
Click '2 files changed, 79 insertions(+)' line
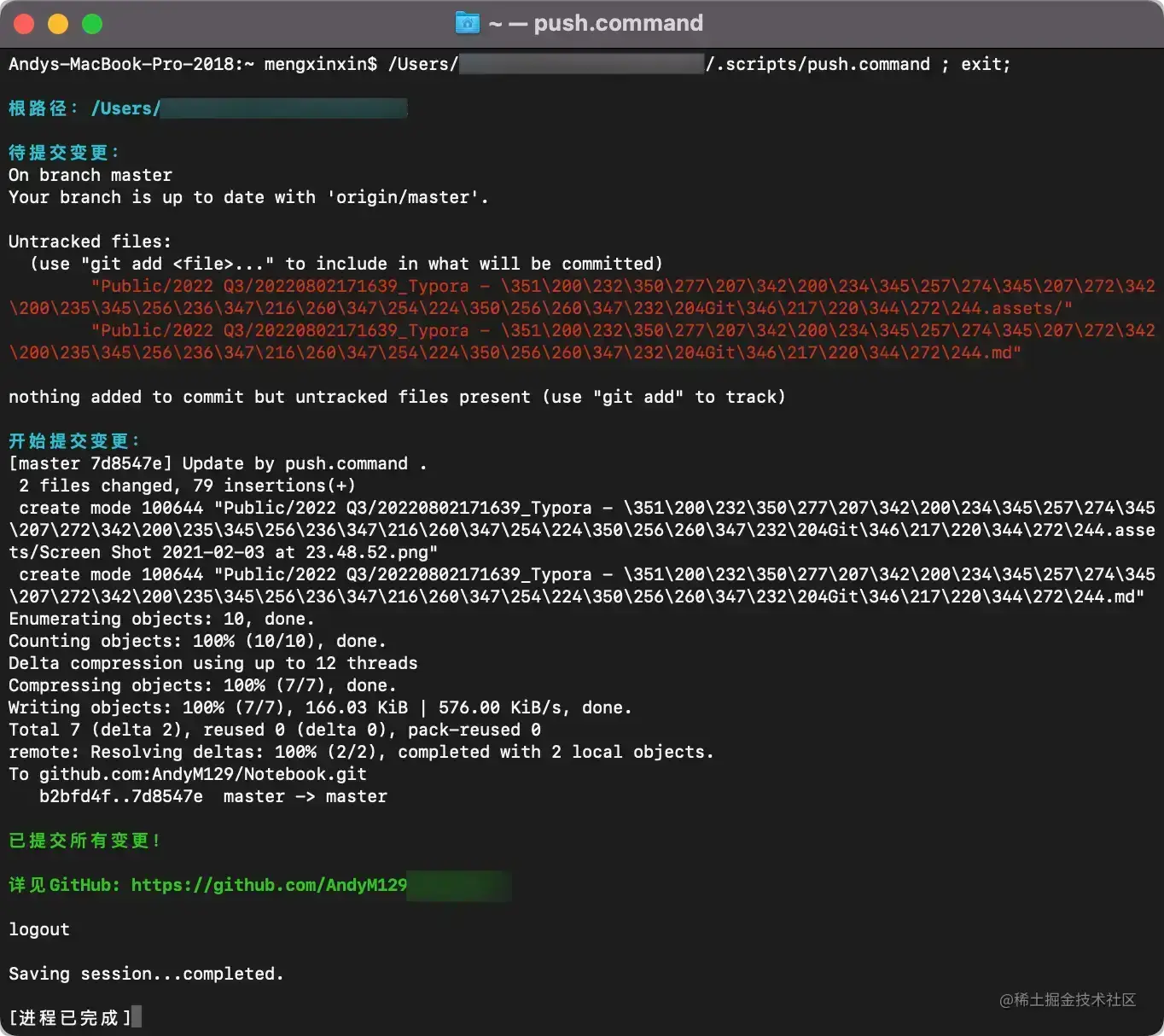pyautogui.click(x=187, y=486)
